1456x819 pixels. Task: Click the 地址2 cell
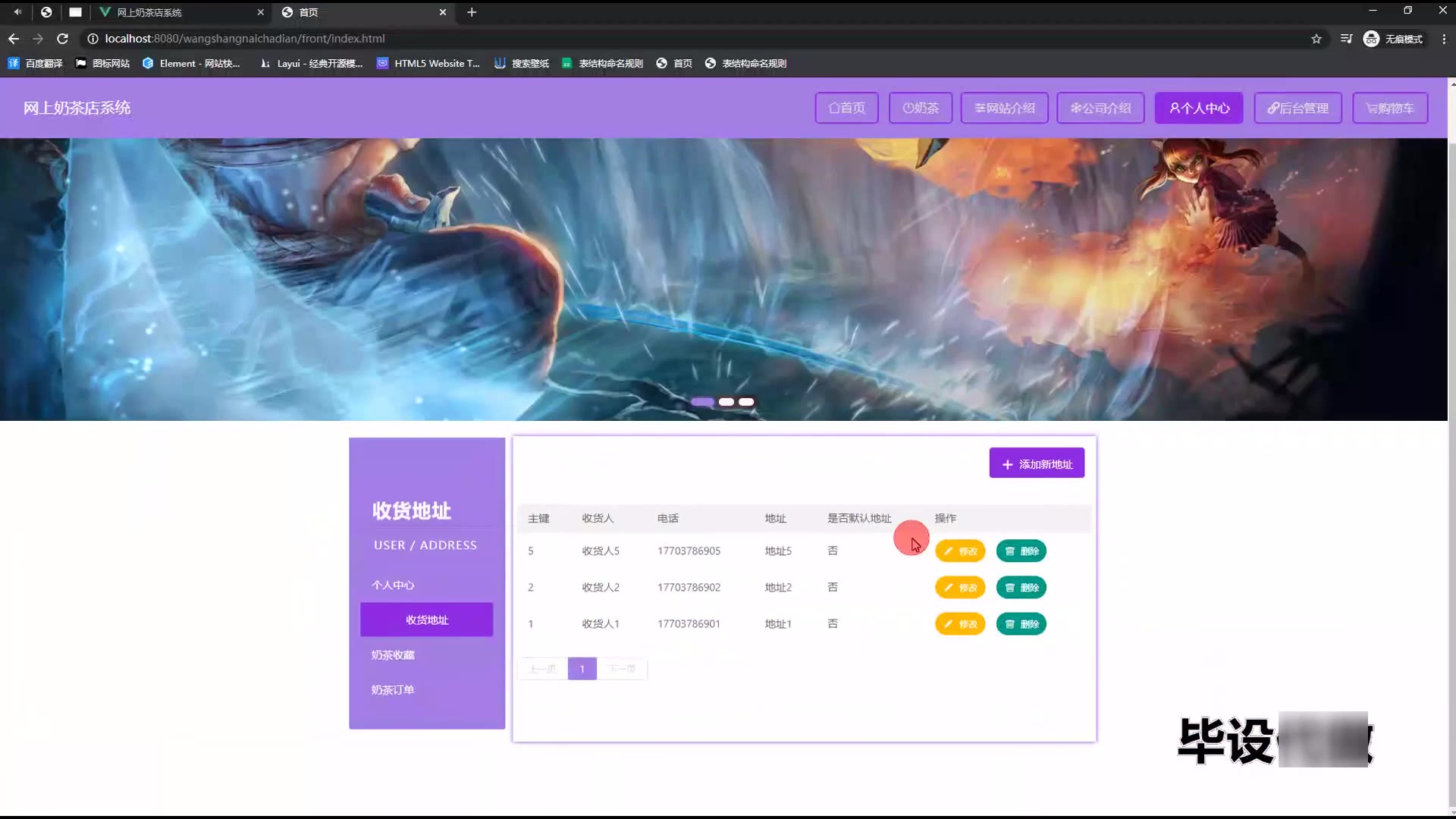(x=778, y=588)
